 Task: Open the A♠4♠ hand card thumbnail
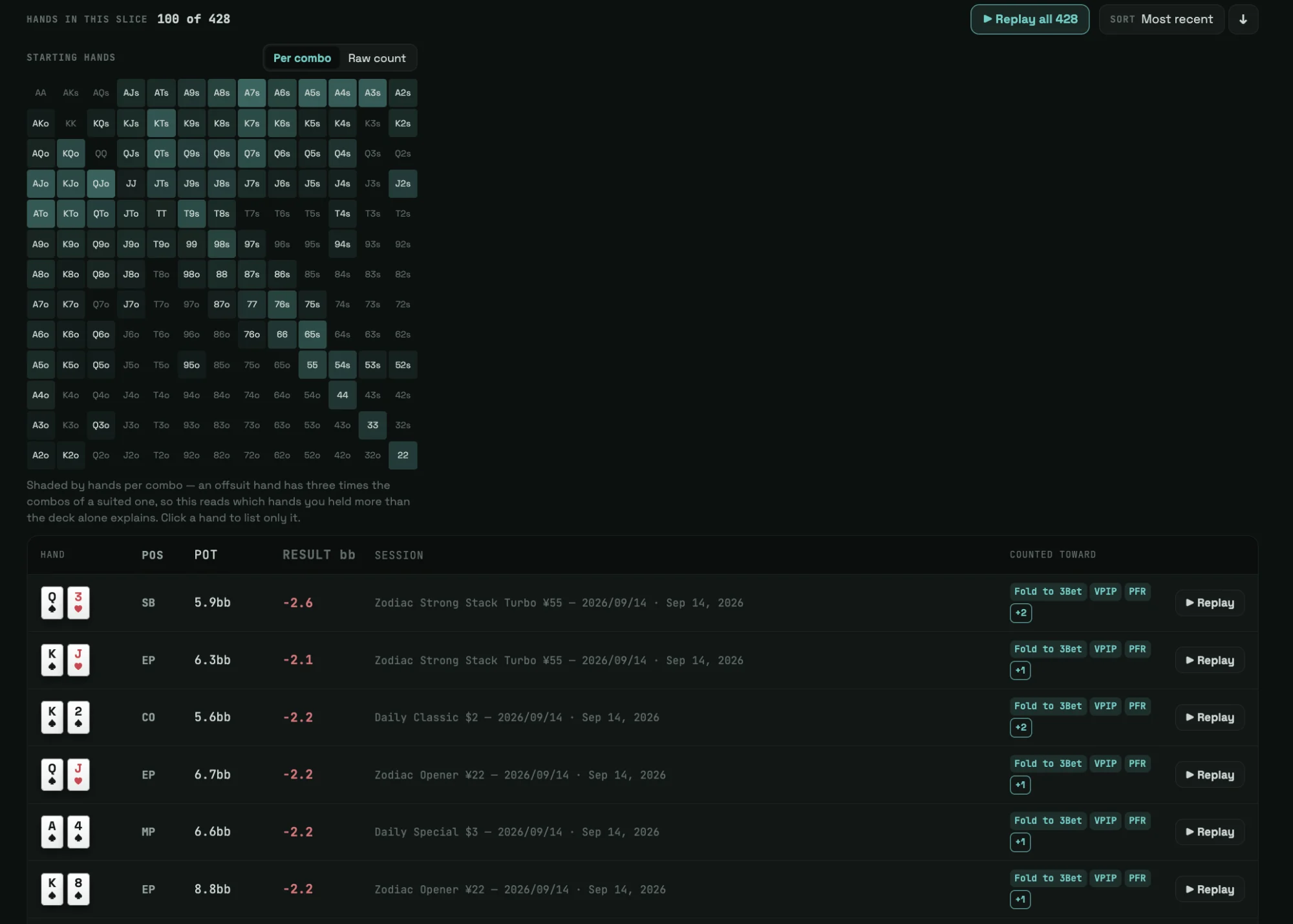click(x=65, y=832)
